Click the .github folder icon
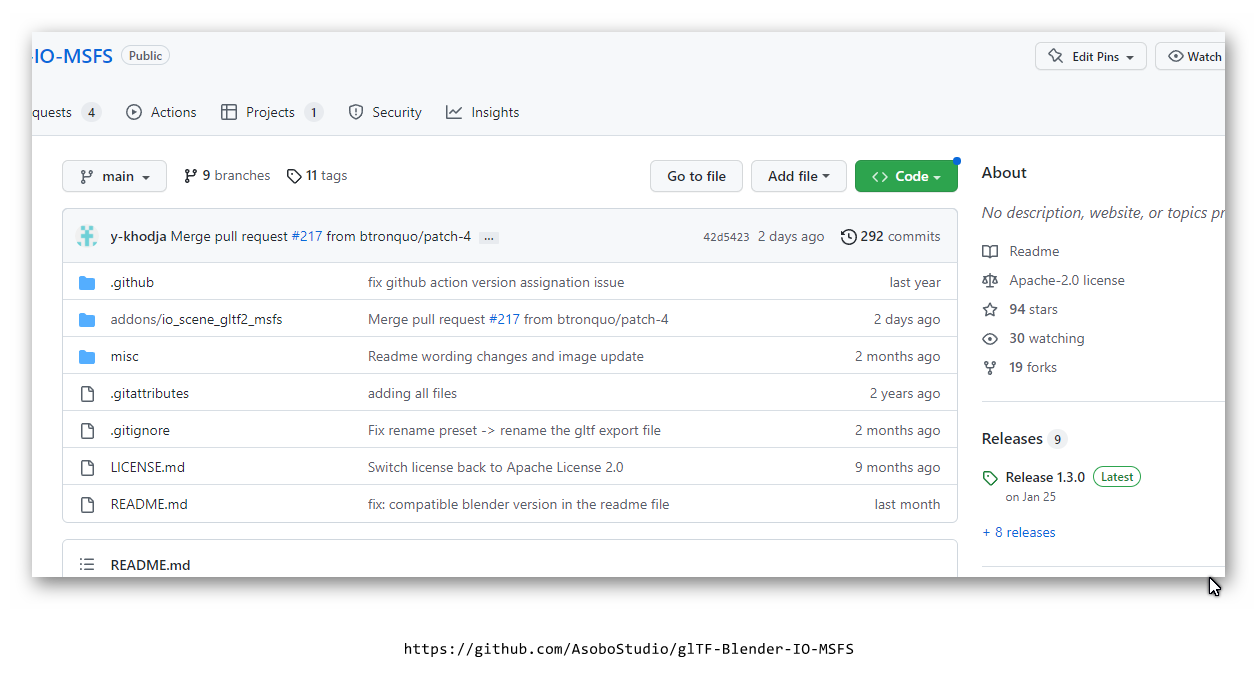Image resolution: width=1257 pixels, height=689 pixels. coord(87,283)
